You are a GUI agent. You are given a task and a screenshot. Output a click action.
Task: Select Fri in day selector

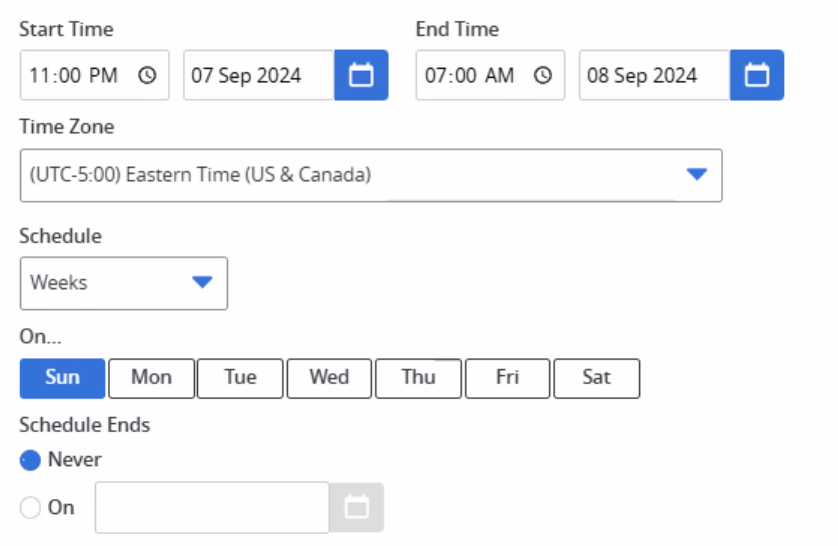[507, 378]
